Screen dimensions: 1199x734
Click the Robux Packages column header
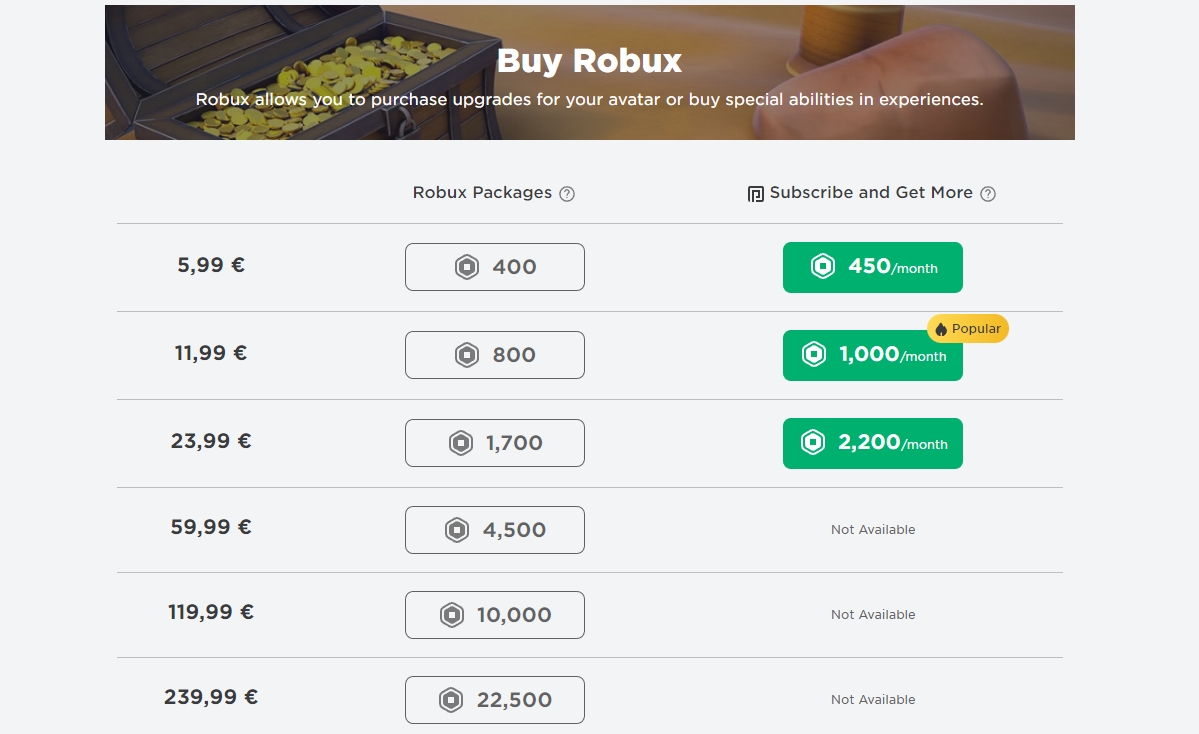click(x=482, y=193)
